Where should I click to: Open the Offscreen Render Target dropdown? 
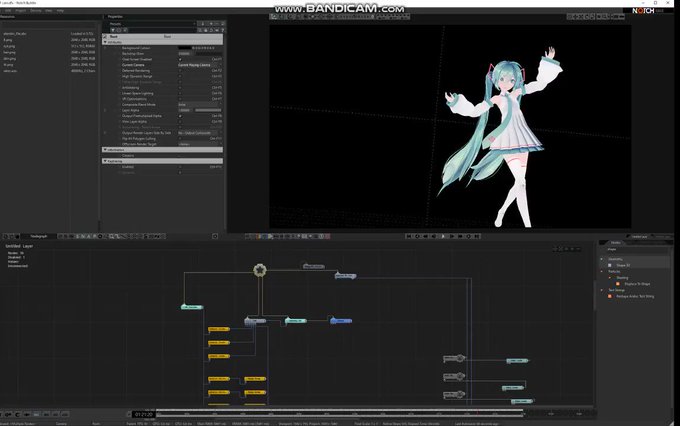(x=199, y=144)
